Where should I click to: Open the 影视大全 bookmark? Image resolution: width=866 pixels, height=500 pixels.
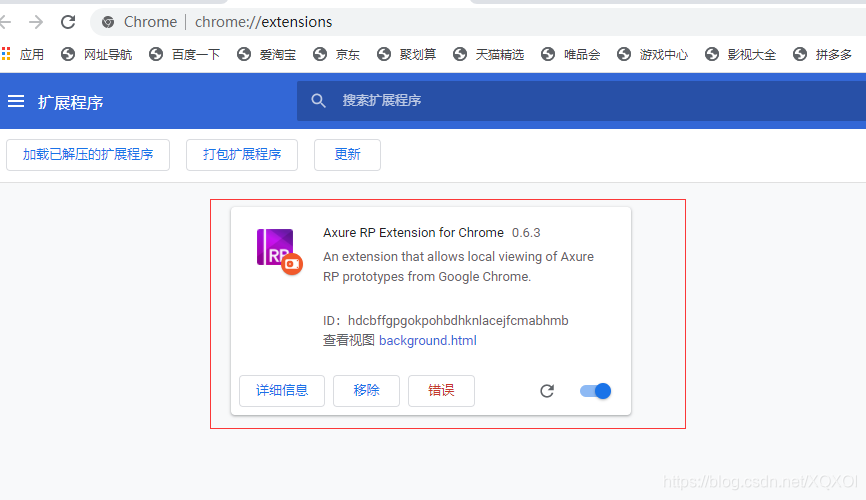point(741,54)
